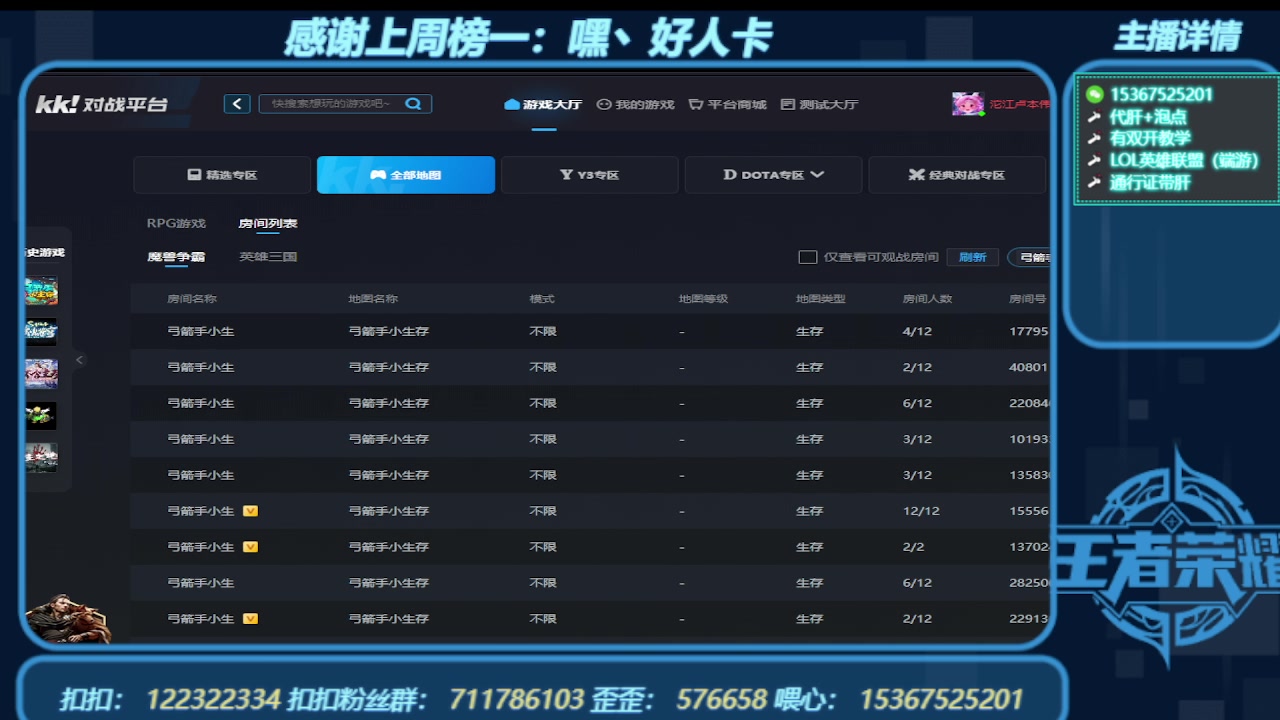Open the 平台商城 platform store tab
Image resolution: width=1280 pixels, height=720 pixels.
click(728, 104)
